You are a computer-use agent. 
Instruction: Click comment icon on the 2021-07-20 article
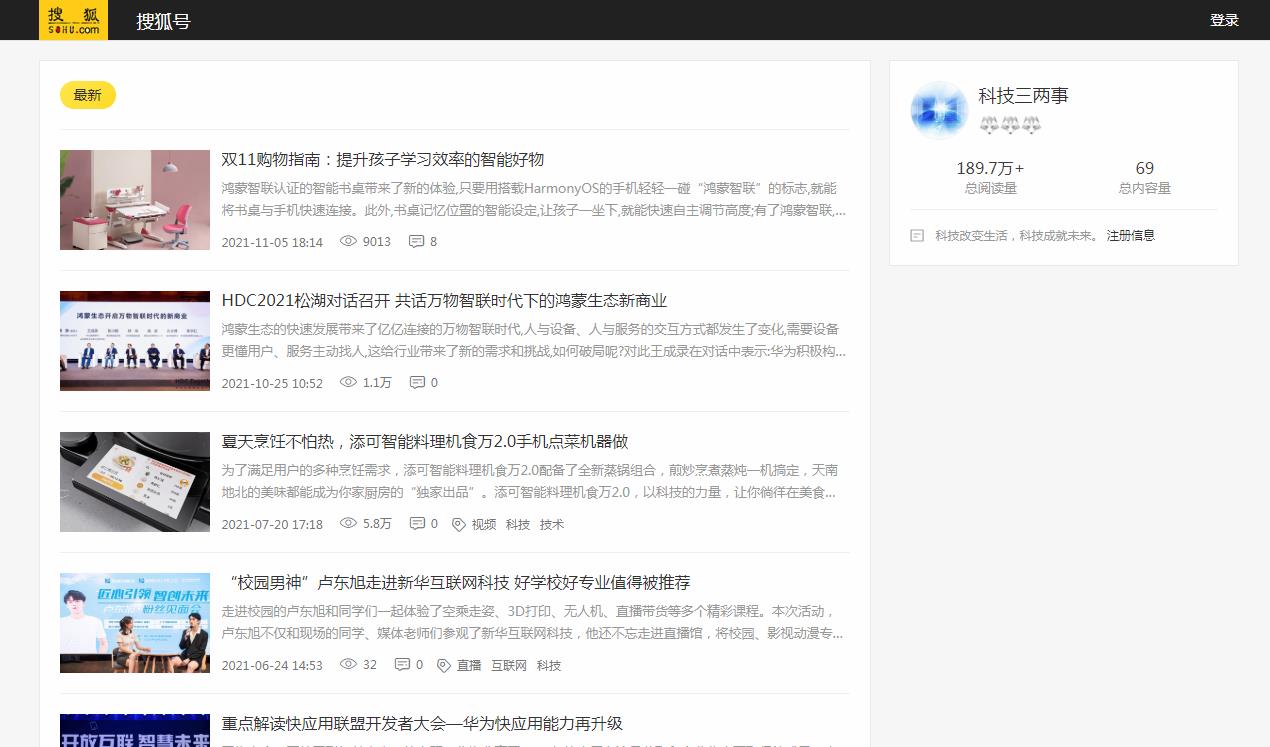coord(417,523)
